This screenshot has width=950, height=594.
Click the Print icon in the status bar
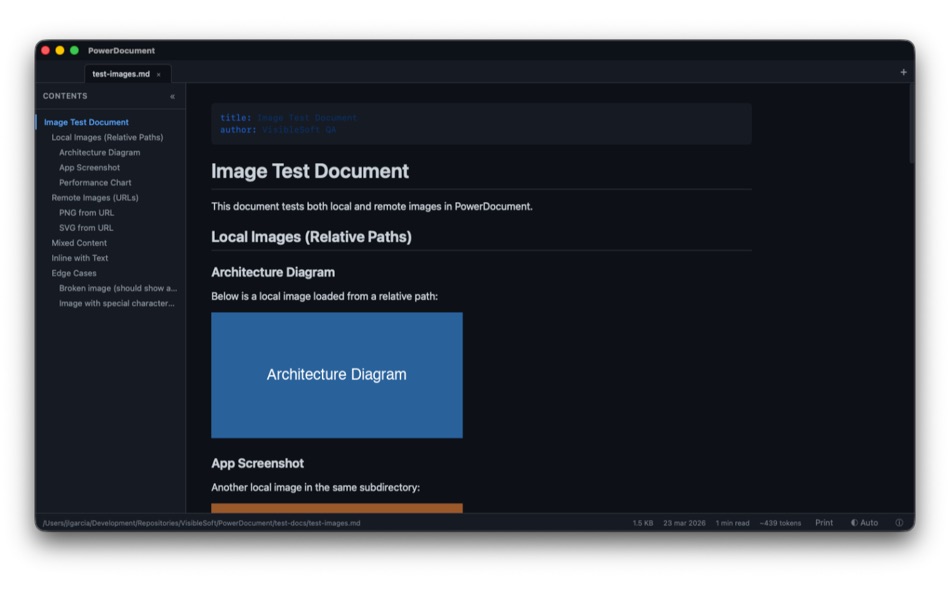pos(824,522)
